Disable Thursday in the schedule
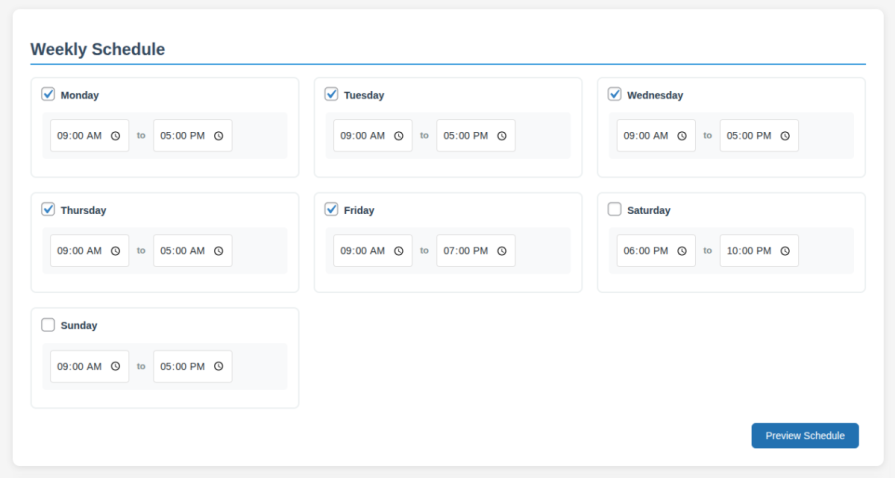The height and width of the screenshot is (478, 895). pyautogui.click(x=48, y=210)
